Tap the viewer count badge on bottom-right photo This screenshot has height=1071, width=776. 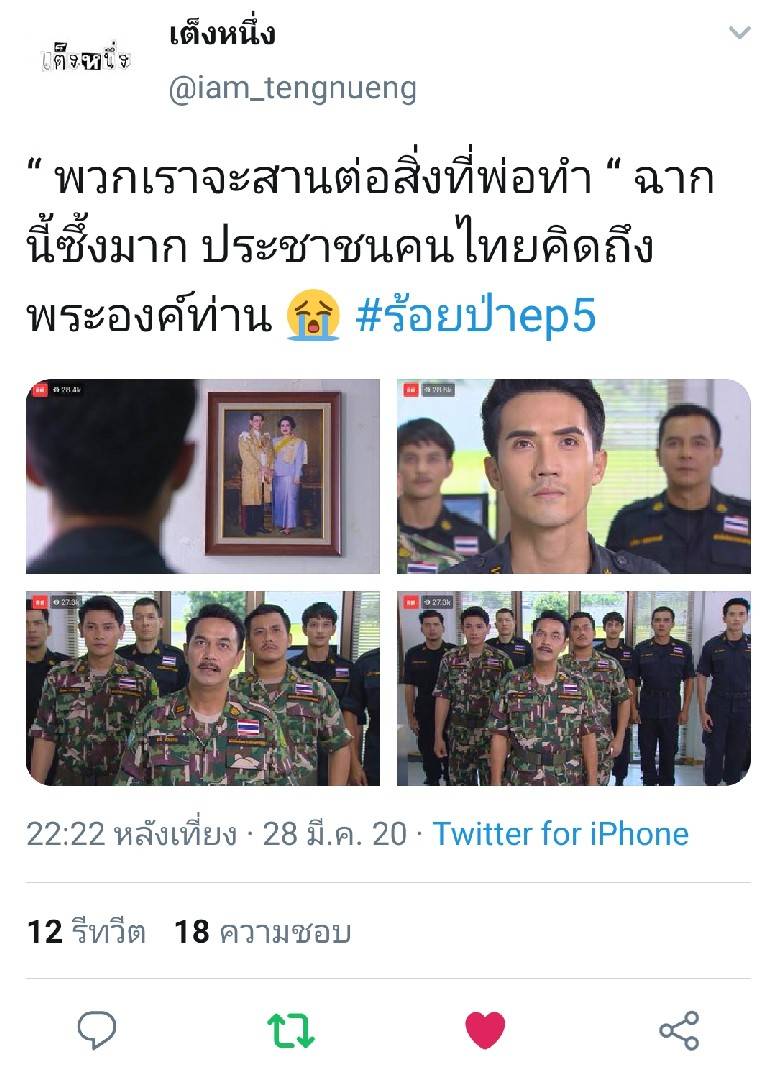pos(437,602)
